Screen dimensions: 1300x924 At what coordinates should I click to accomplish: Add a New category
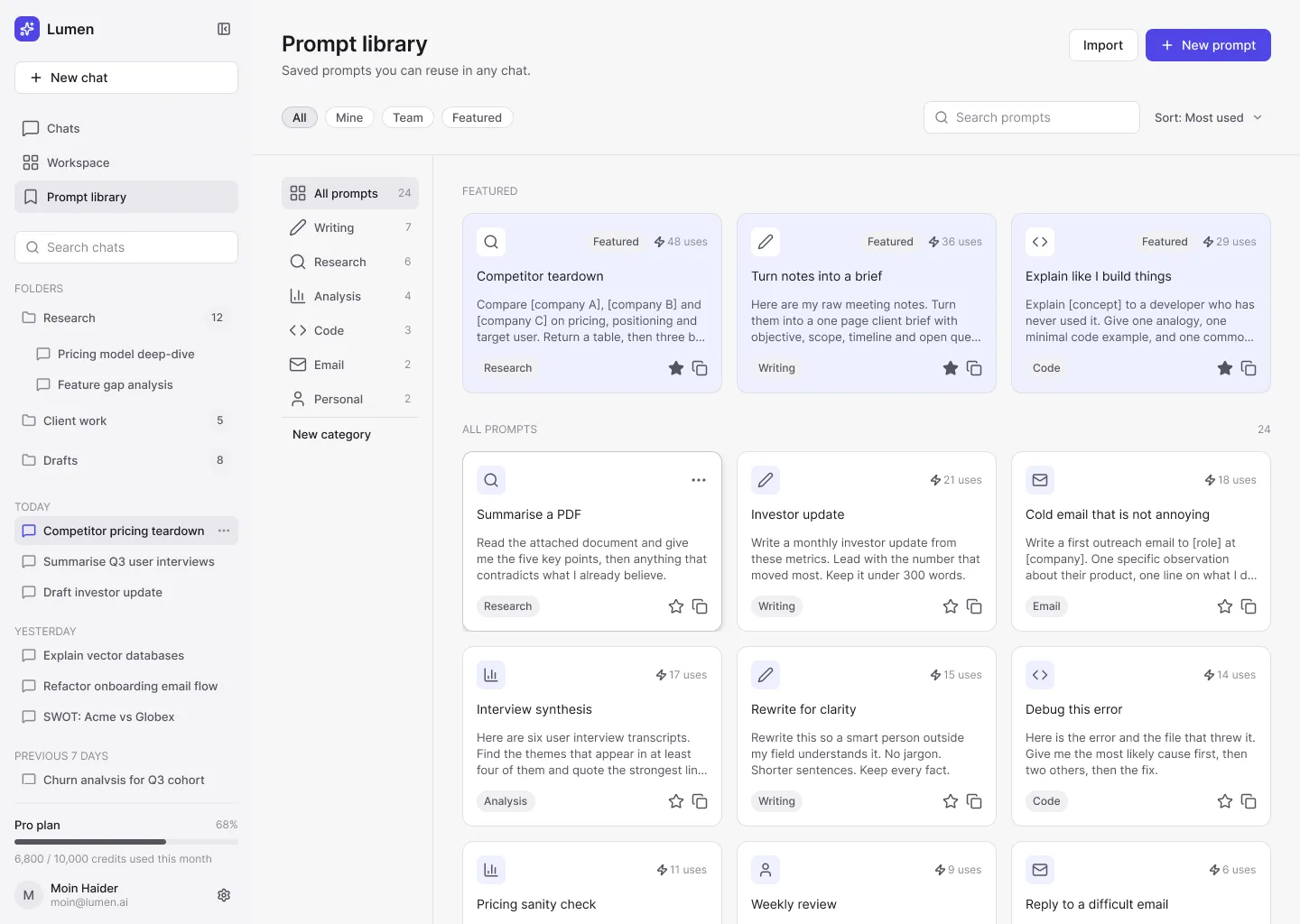tap(331, 434)
